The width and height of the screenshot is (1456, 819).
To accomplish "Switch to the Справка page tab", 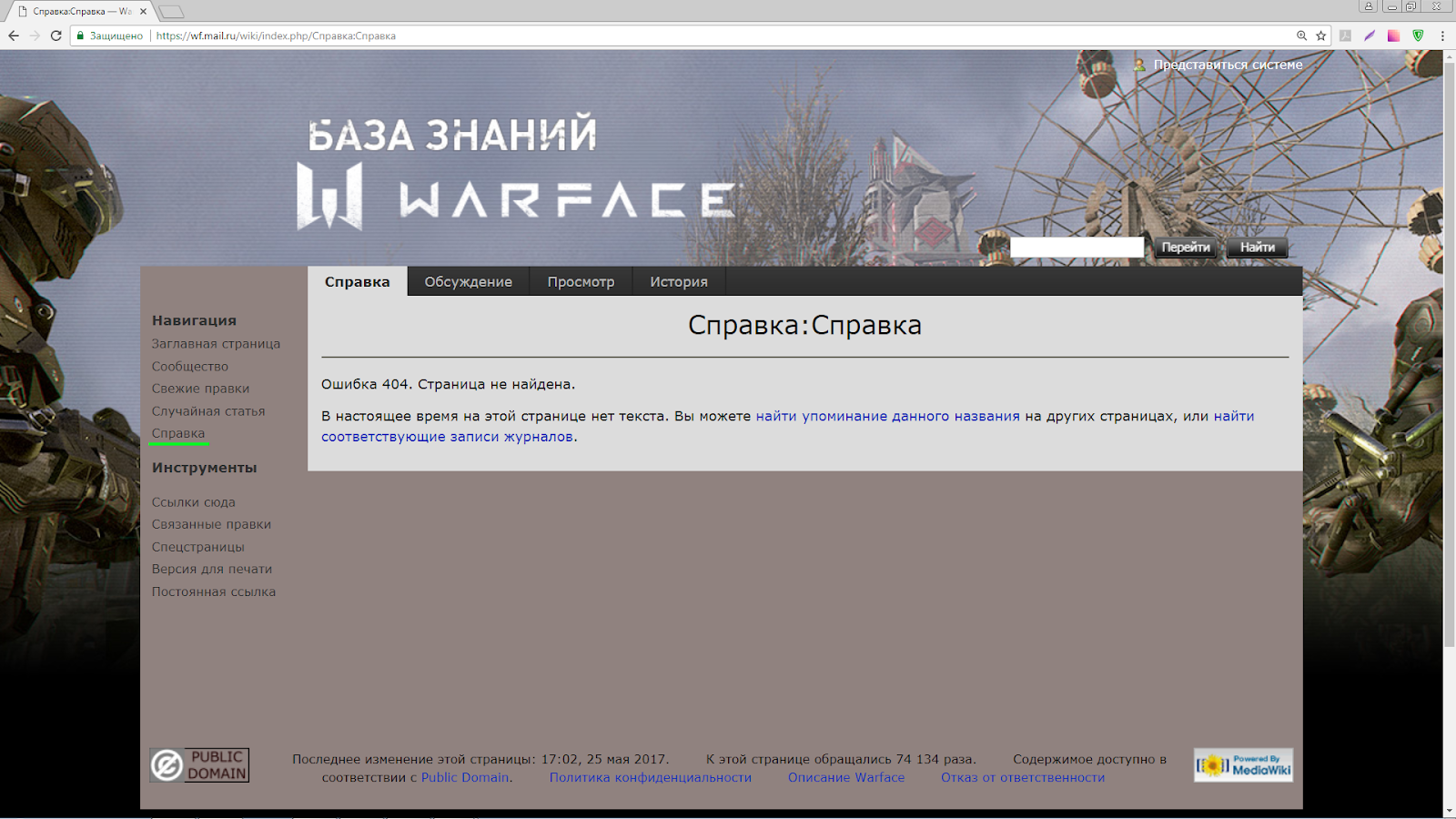I will pos(358,282).
